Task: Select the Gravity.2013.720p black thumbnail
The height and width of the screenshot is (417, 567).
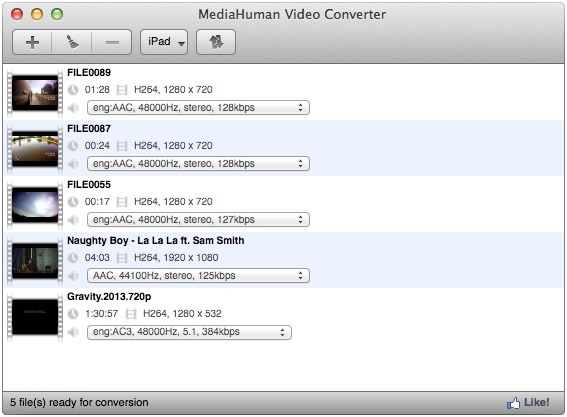Action: tap(35, 317)
